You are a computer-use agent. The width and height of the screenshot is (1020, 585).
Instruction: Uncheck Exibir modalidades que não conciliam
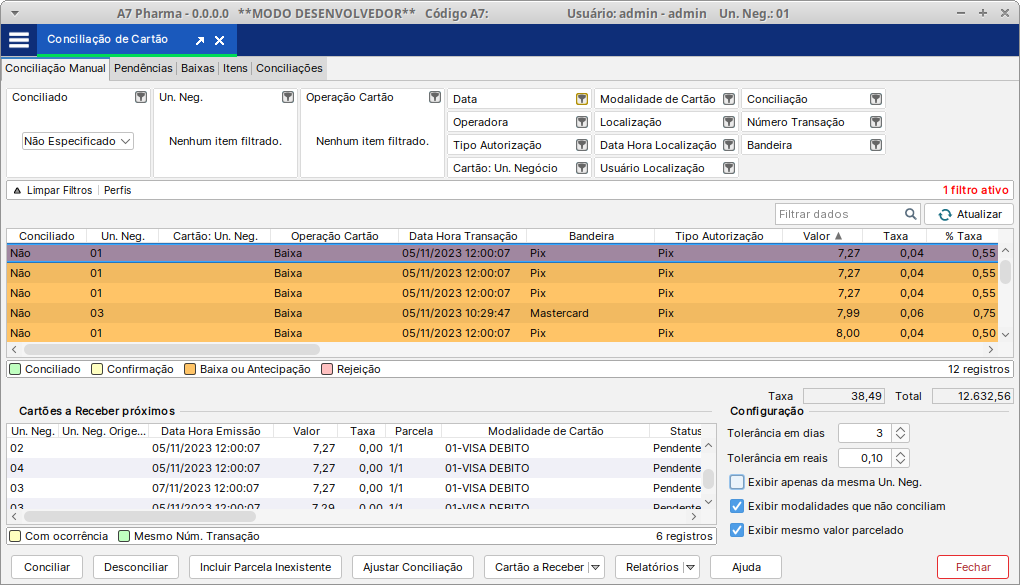[737, 506]
